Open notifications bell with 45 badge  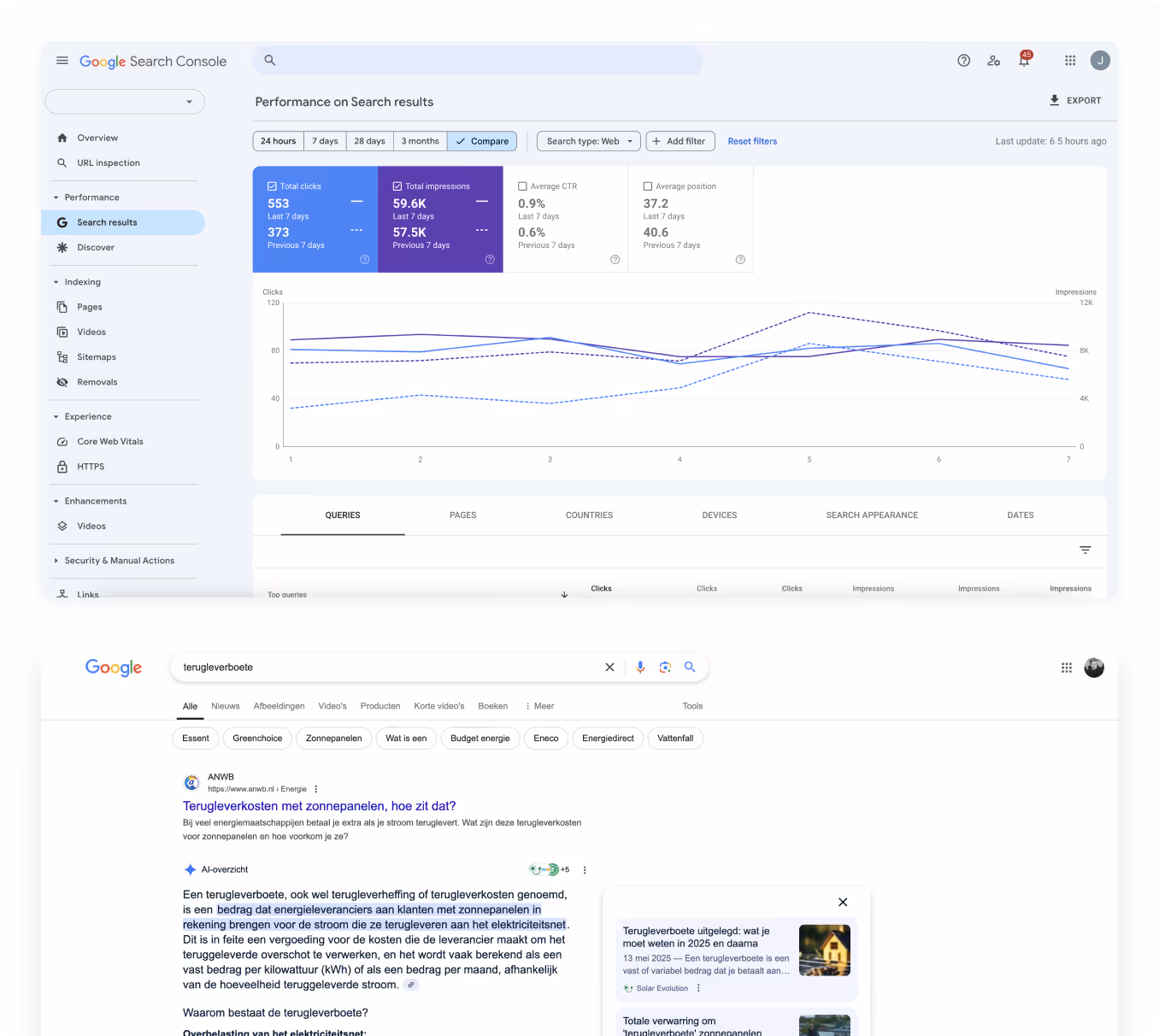coord(1024,60)
